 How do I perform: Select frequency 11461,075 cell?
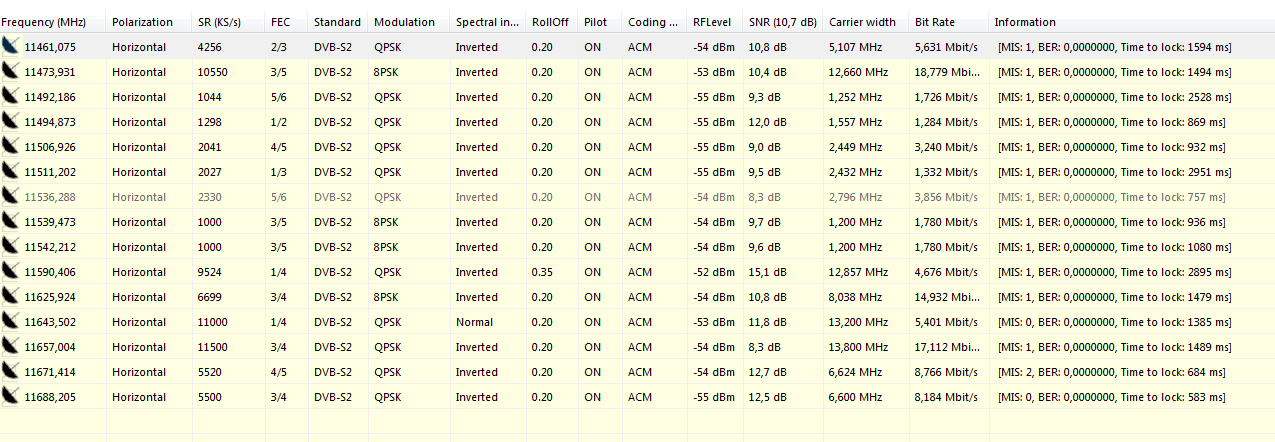coord(50,47)
